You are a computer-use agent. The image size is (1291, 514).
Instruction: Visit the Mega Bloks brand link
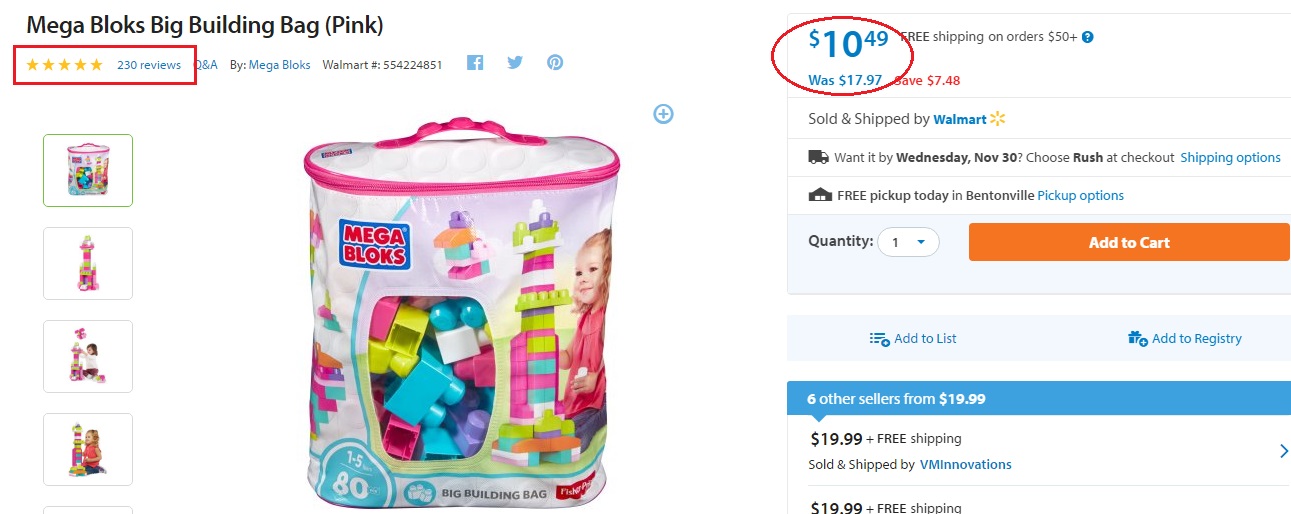pos(279,65)
